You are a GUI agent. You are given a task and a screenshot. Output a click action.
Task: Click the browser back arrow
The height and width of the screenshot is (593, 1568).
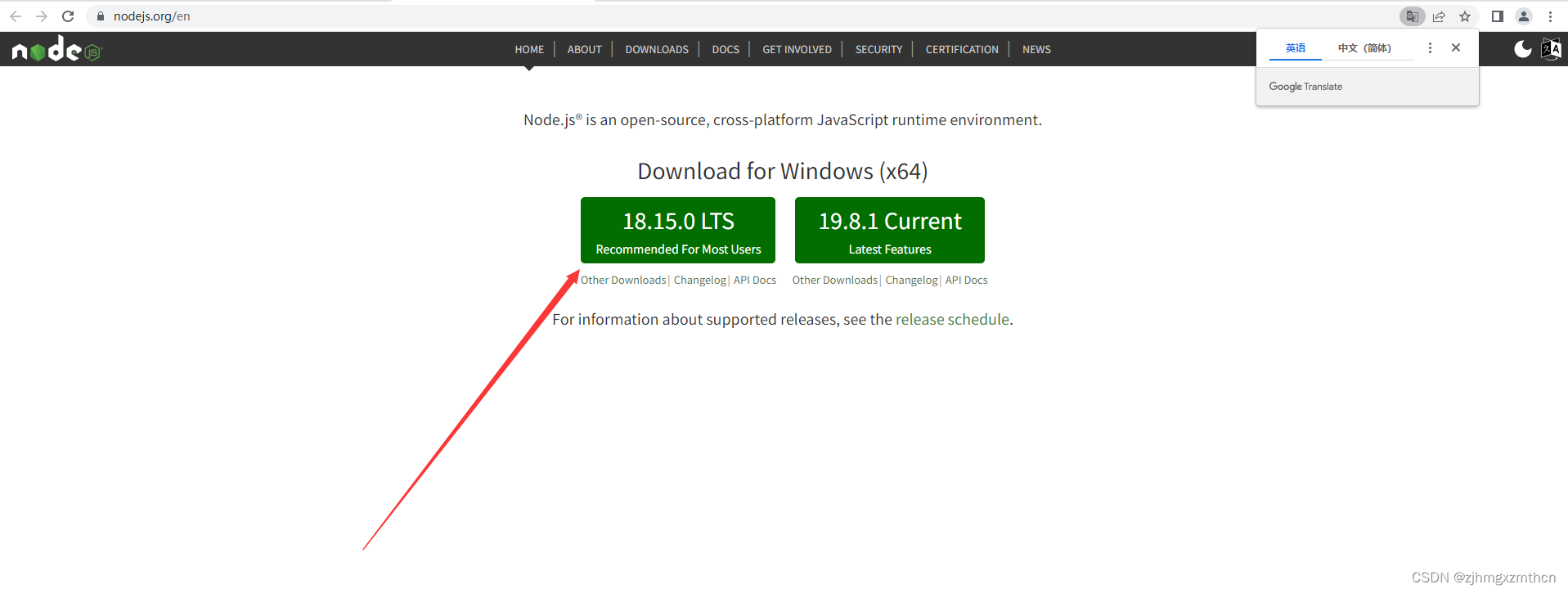(x=16, y=16)
